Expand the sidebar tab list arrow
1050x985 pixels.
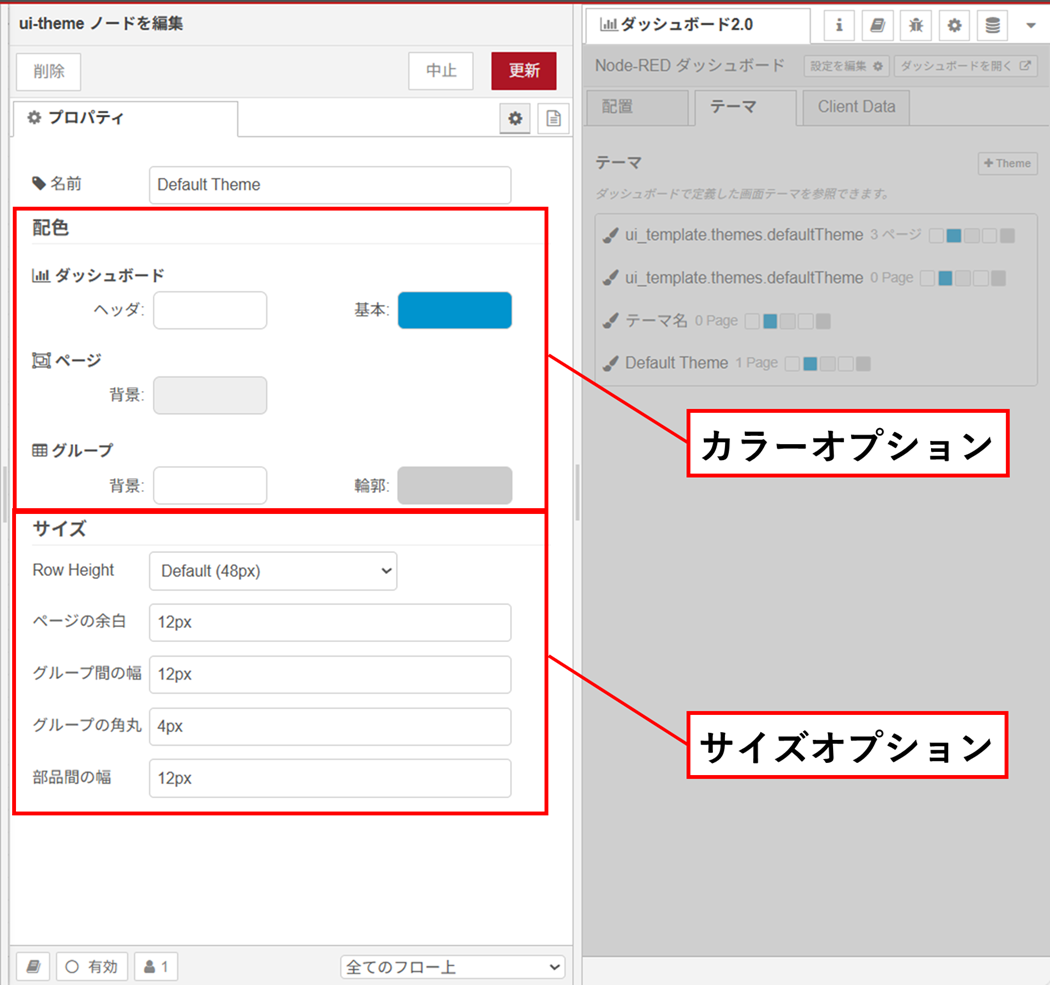click(1031, 26)
